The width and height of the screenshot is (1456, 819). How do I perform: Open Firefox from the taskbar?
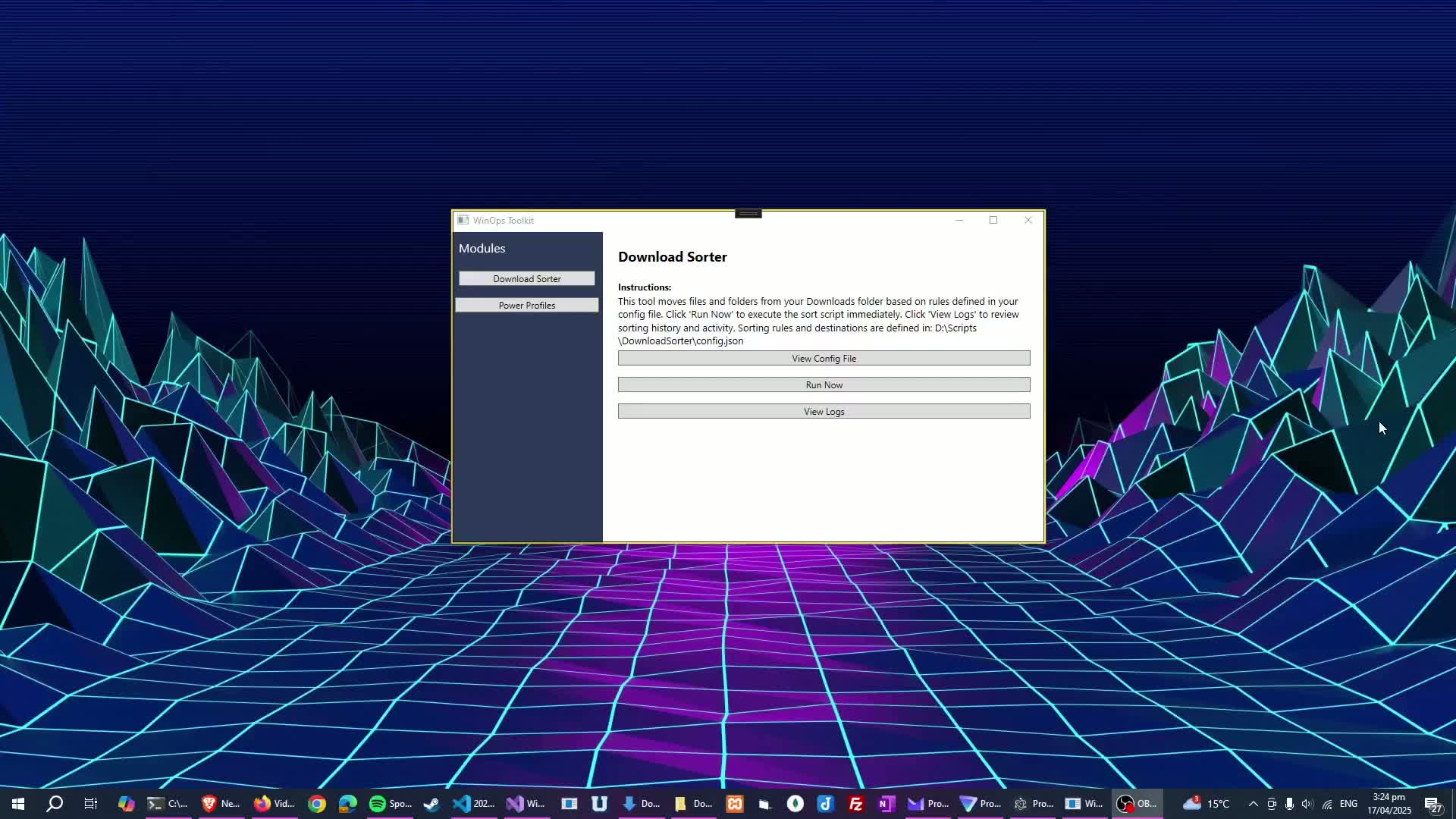pyautogui.click(x=273, y=803)
